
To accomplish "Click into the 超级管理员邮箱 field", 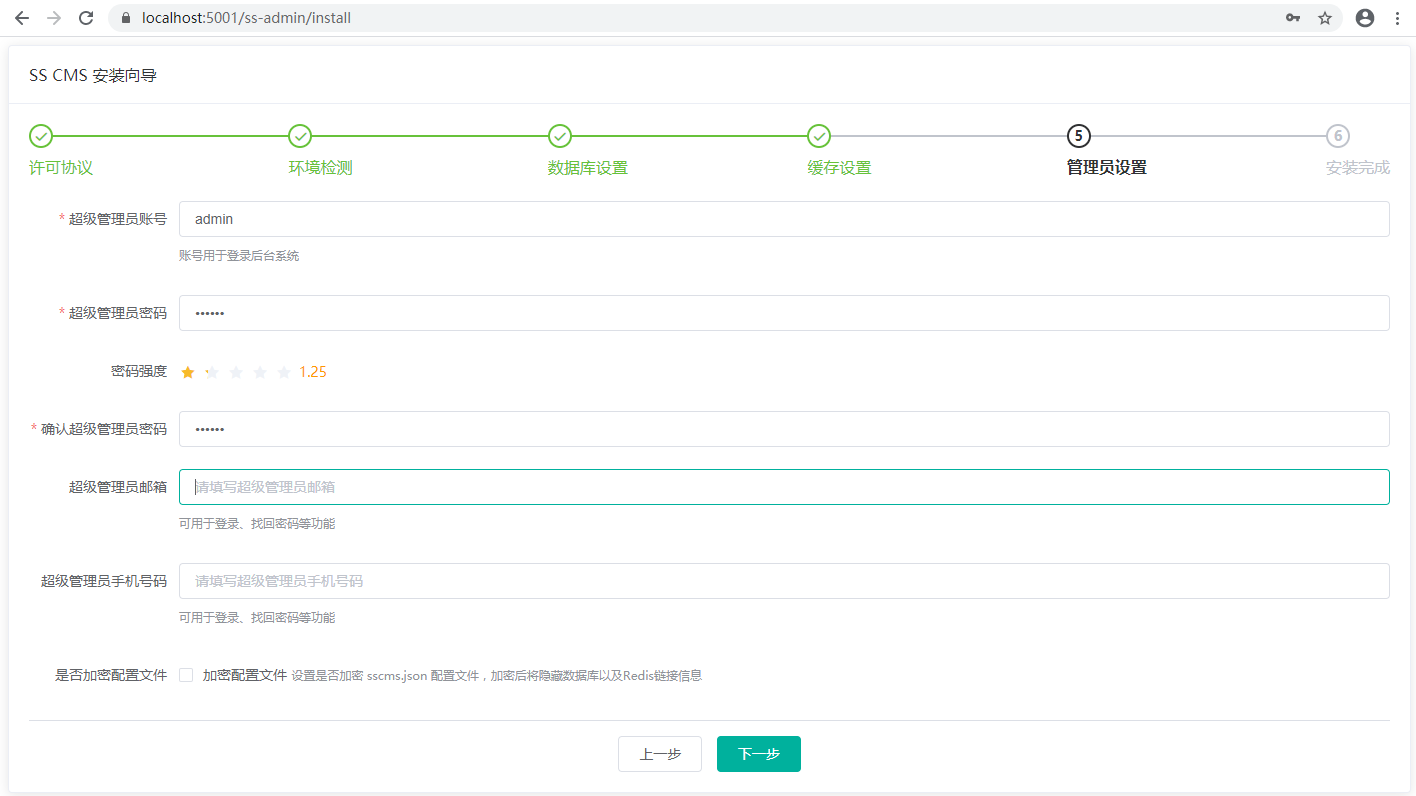I will [x=784, y=487].
